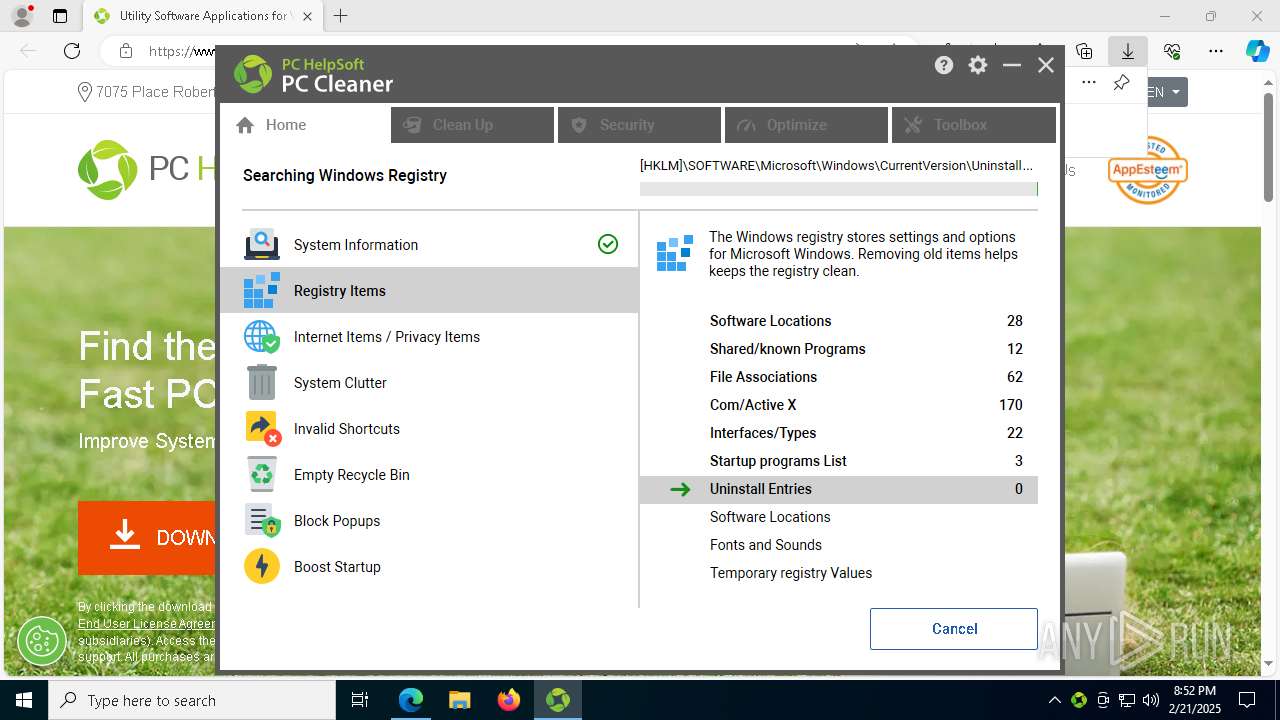
Task: Open the End User License Agreement link
Action: point(146,624)
